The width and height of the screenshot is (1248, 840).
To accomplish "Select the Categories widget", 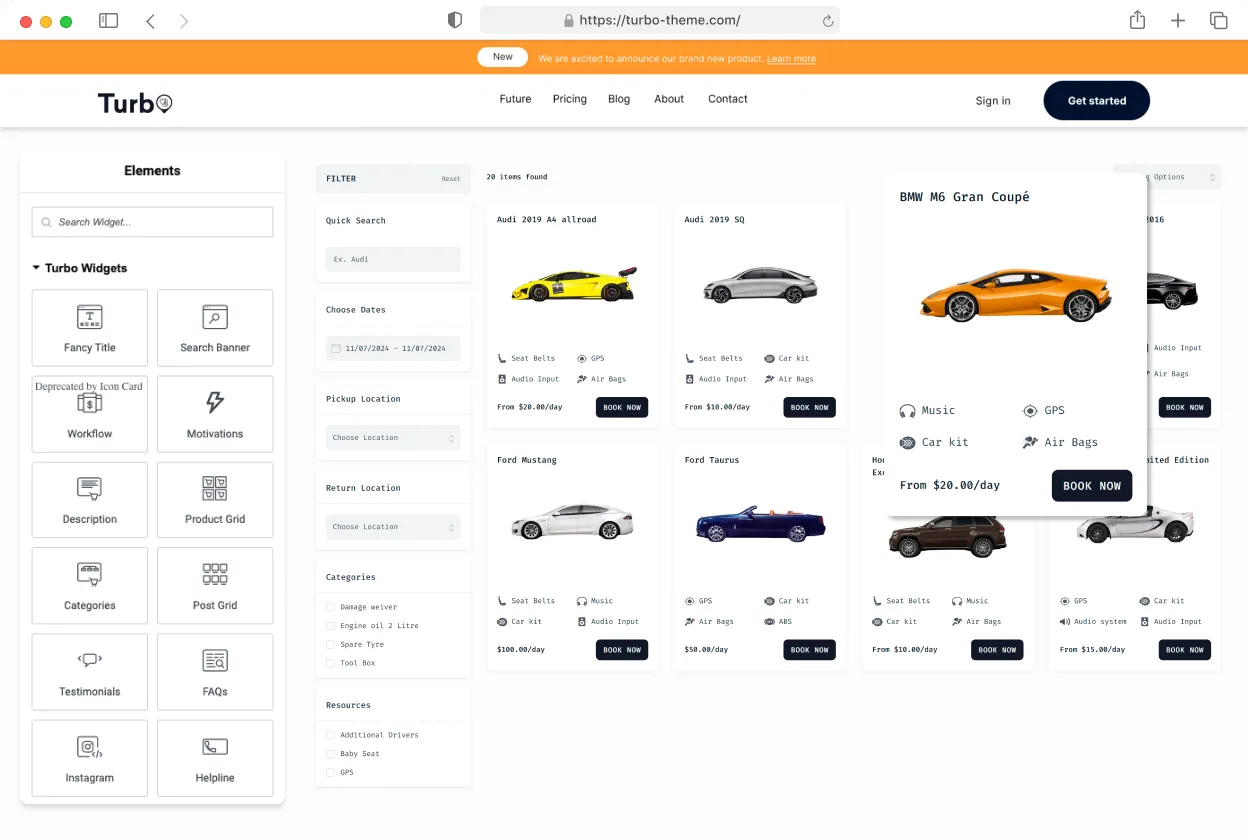I will (90, 586).
